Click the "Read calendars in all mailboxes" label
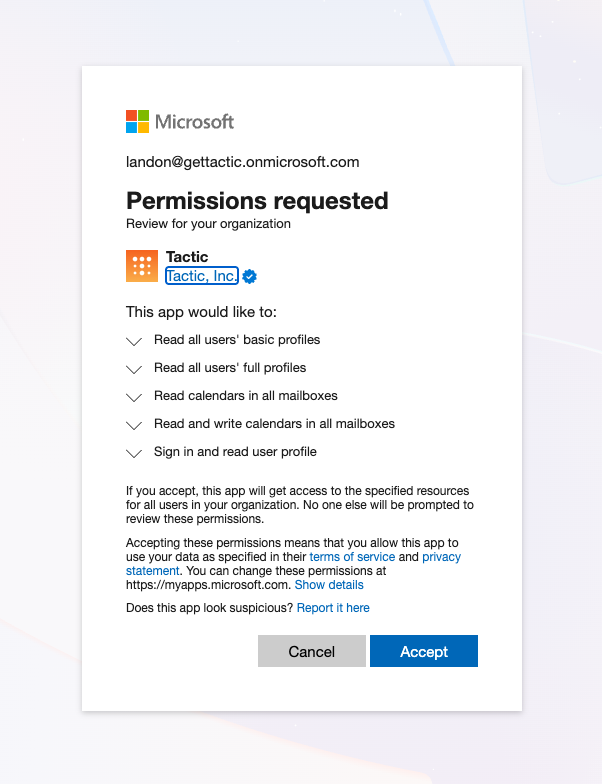602x784 pixels. (x=246, y=396)
